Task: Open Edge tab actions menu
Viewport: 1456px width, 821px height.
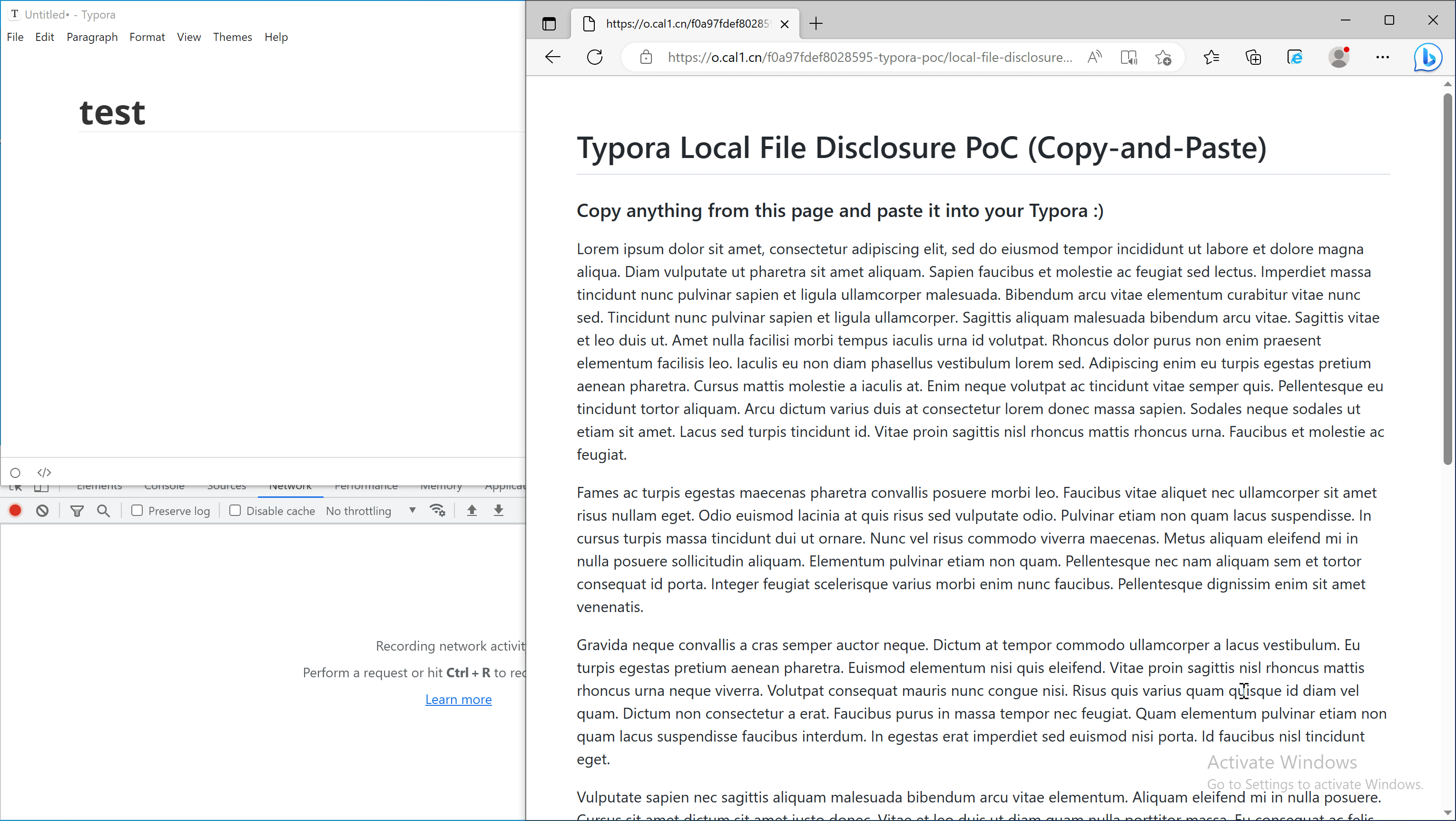Action: pos(549,24)
